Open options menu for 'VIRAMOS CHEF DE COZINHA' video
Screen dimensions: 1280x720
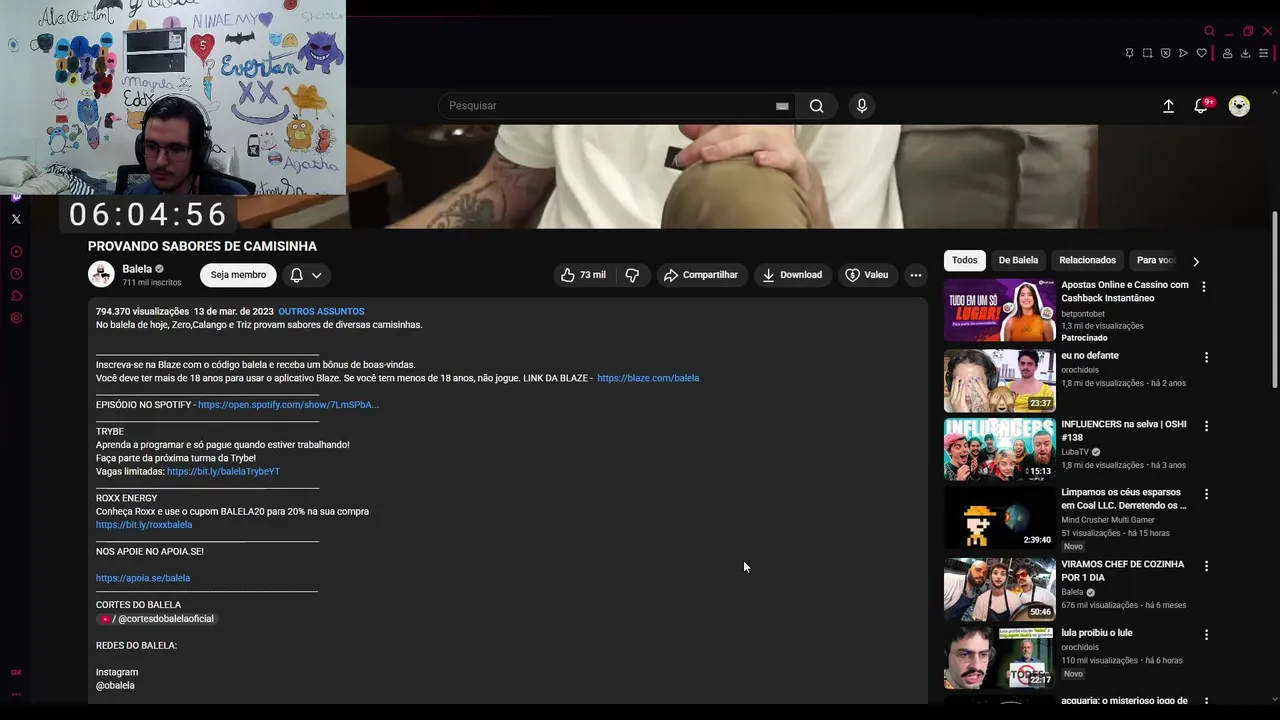(1206, 566)
